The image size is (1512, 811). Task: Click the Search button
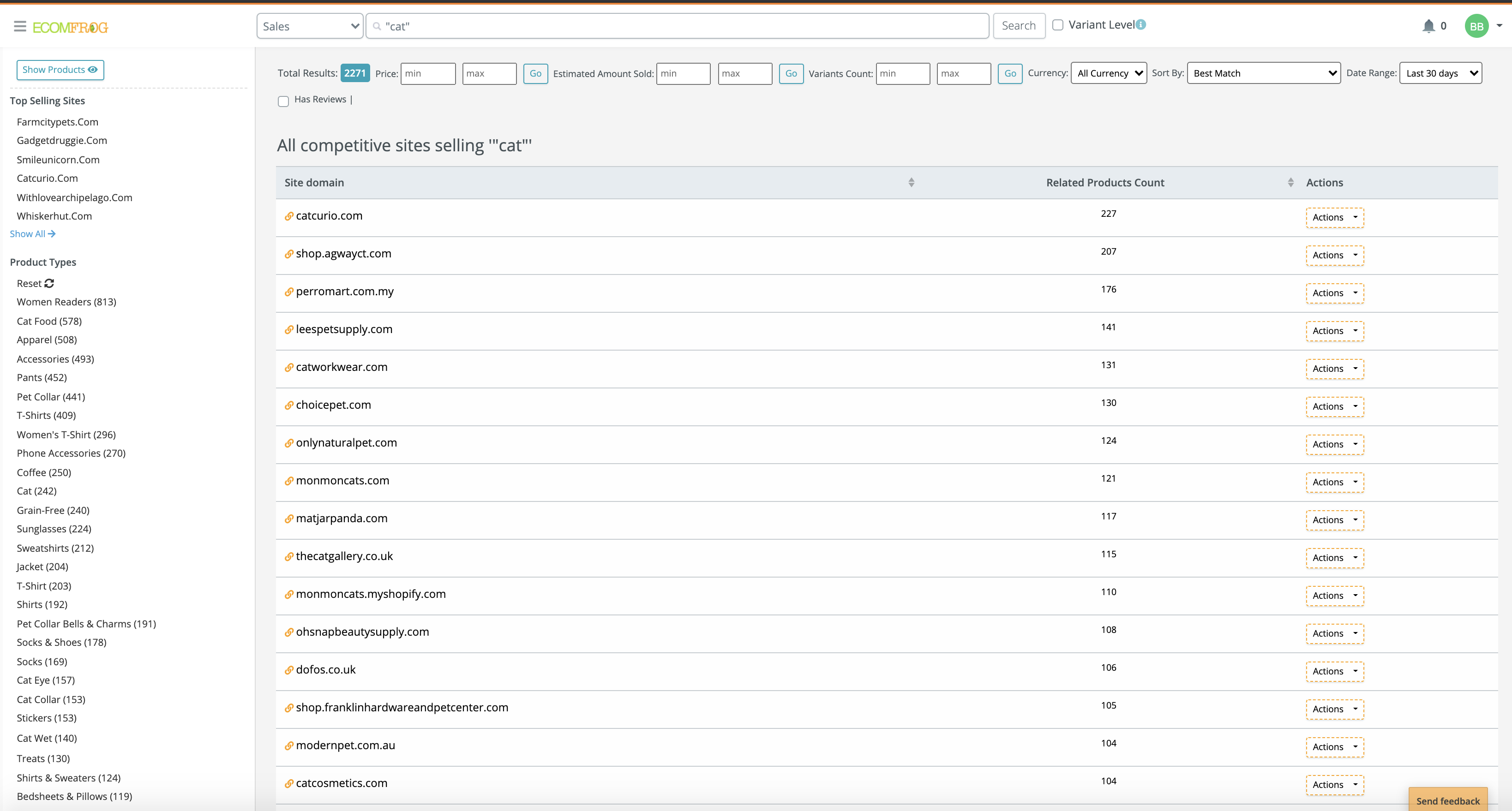pyautogui.click(x=1018, y=25)
